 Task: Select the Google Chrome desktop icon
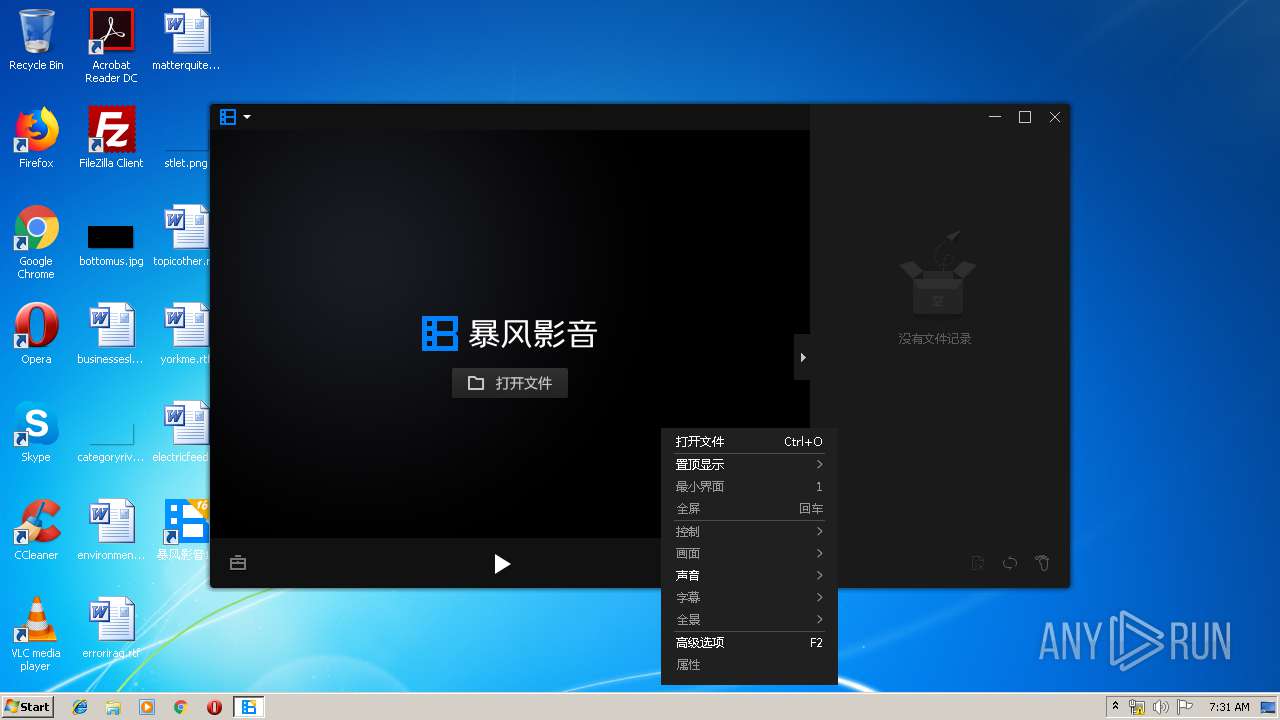point(36,242)
